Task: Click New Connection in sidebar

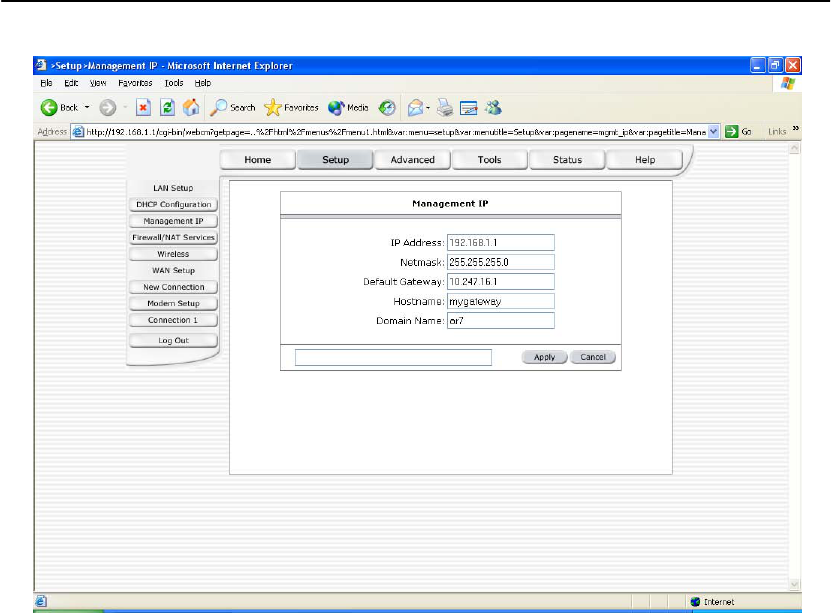Action: click(x=173, y=287)
